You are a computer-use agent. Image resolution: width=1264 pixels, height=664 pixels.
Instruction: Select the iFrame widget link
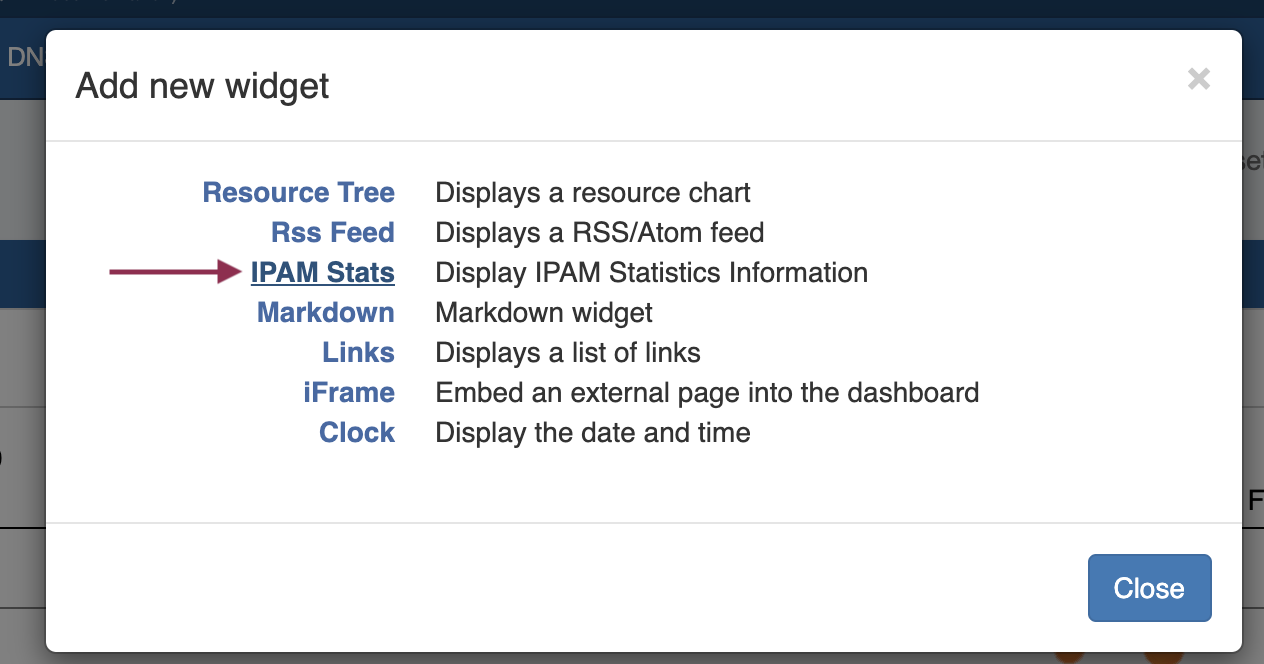tap(349, 393)
